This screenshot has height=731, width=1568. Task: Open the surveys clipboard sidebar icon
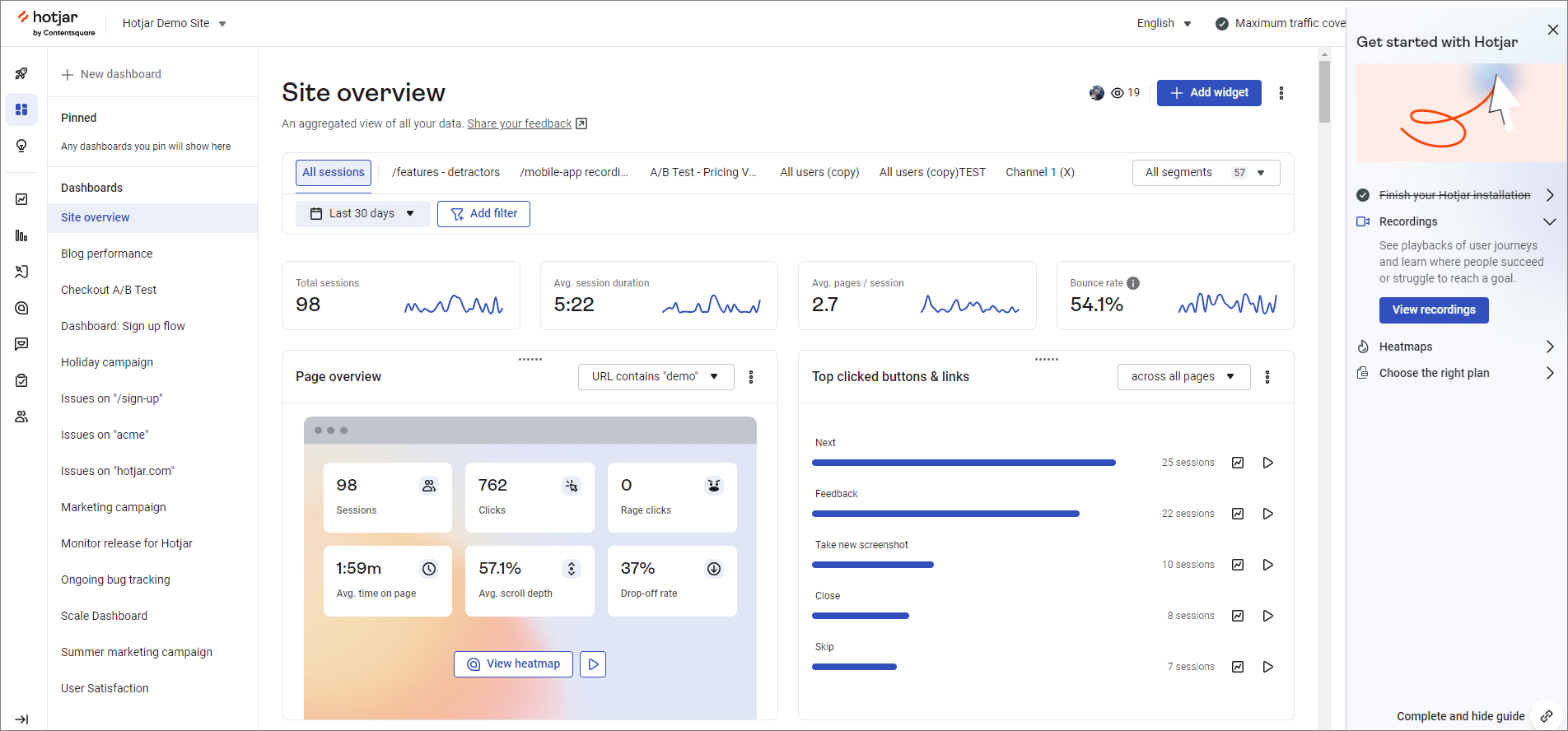[x=21, y=380]
